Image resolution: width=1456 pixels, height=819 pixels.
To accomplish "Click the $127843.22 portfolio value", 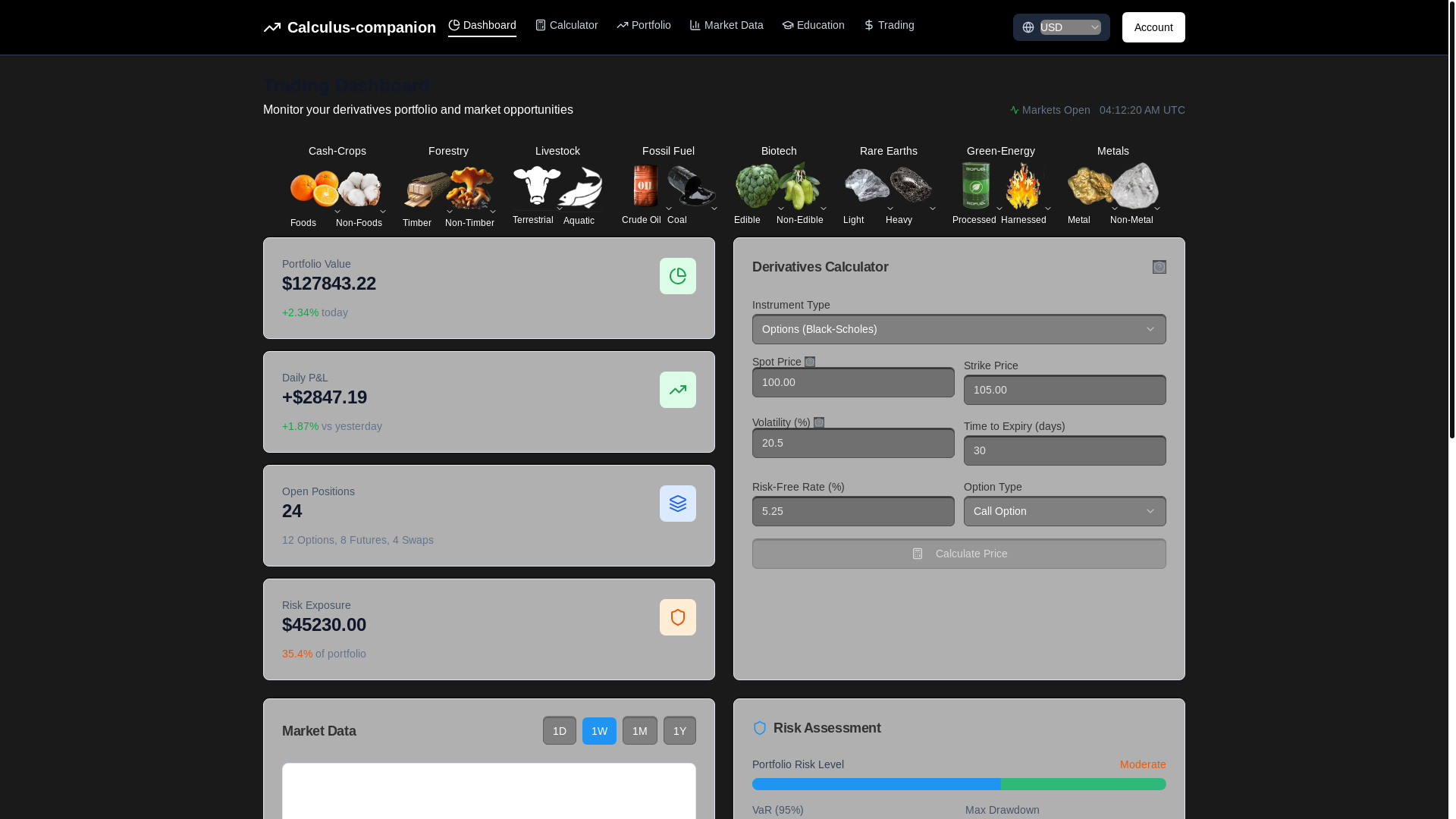I will (x=329, y=284).
